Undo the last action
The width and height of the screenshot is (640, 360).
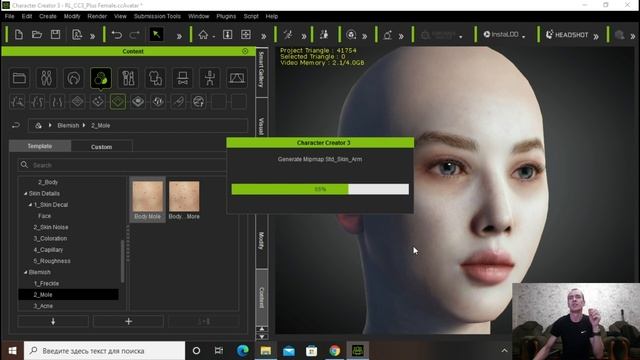click(x=117, y=35)
